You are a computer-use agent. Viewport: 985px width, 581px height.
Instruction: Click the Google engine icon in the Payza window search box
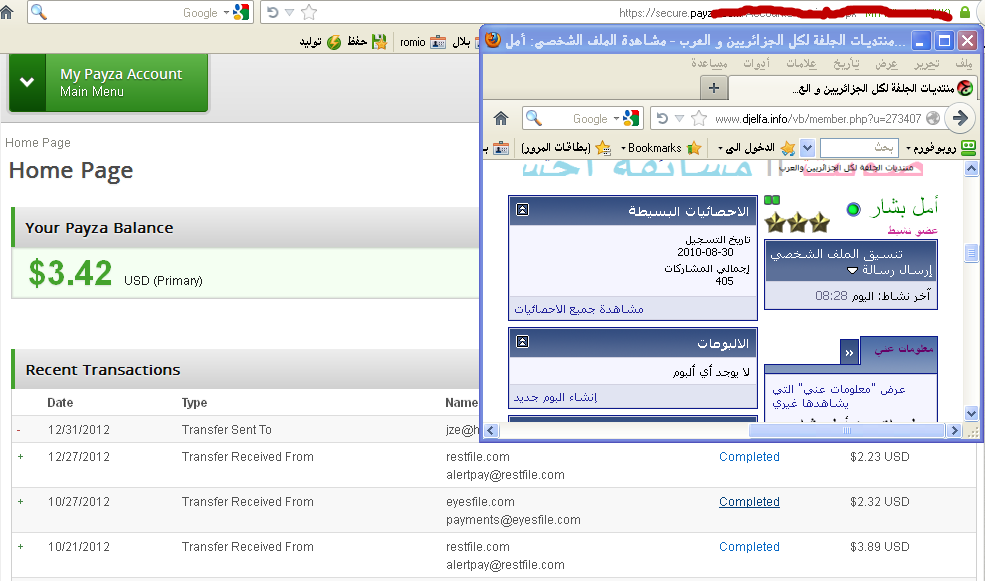pyautogui.click(x=241, y=12)
